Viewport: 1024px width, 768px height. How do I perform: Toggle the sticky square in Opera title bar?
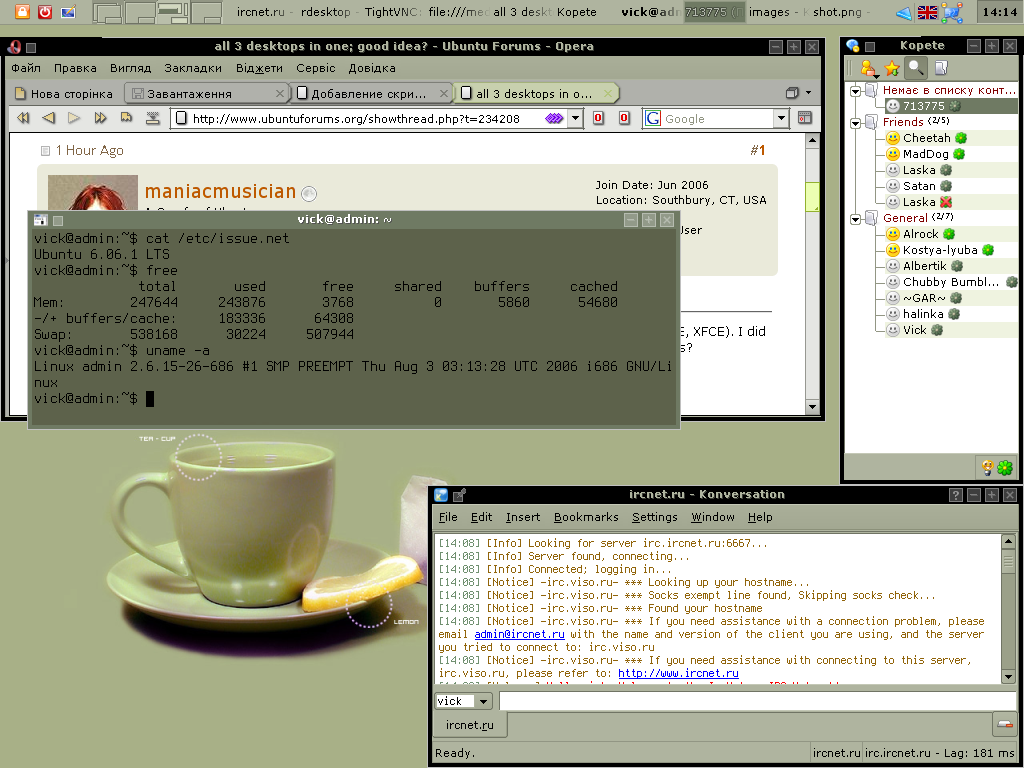coord(31,47)
